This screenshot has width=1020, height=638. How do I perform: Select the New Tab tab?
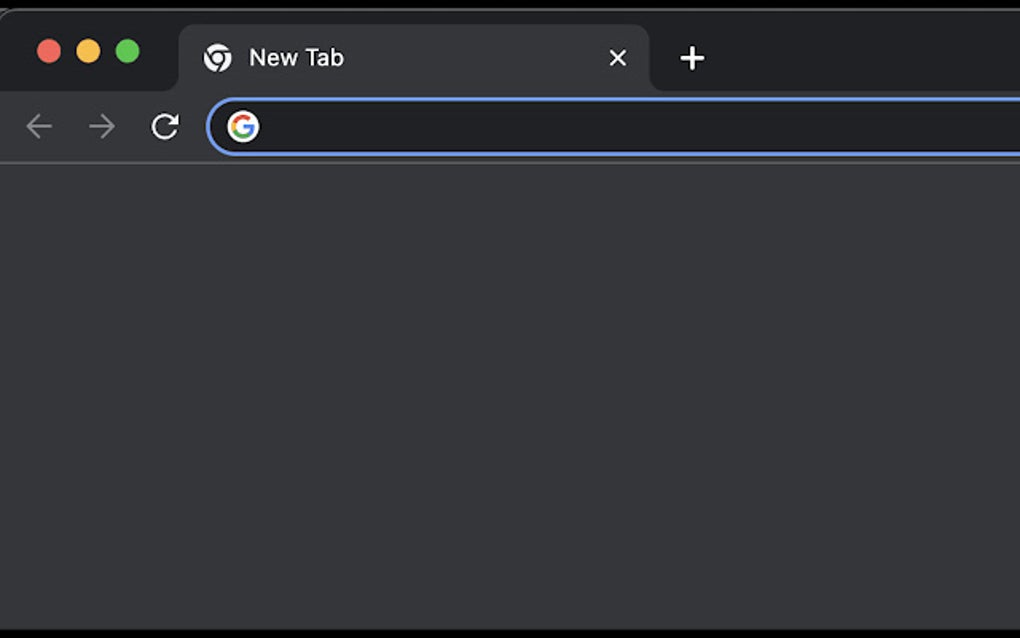point(400,57)
